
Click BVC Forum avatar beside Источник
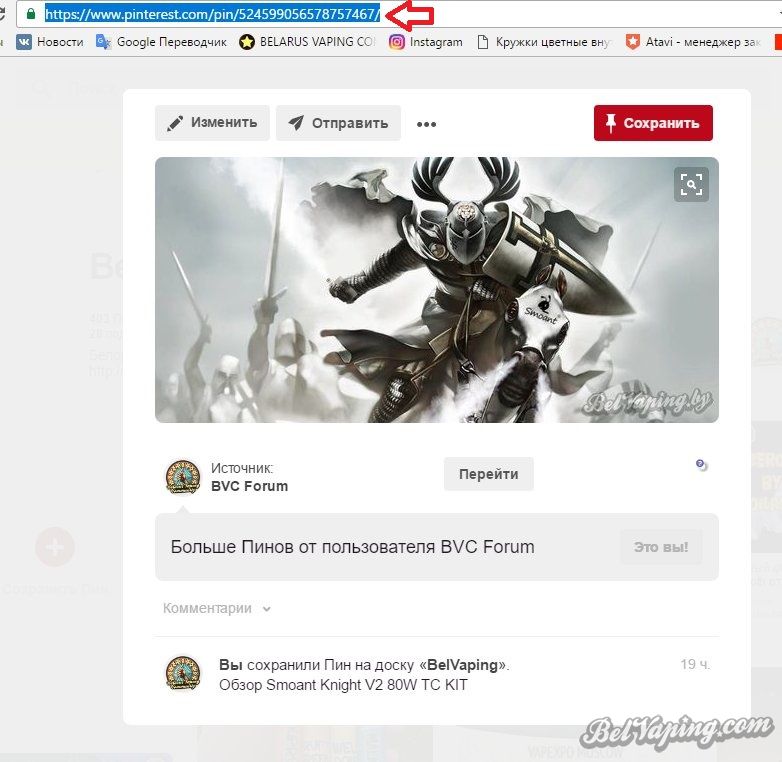(x=183, y=477)
